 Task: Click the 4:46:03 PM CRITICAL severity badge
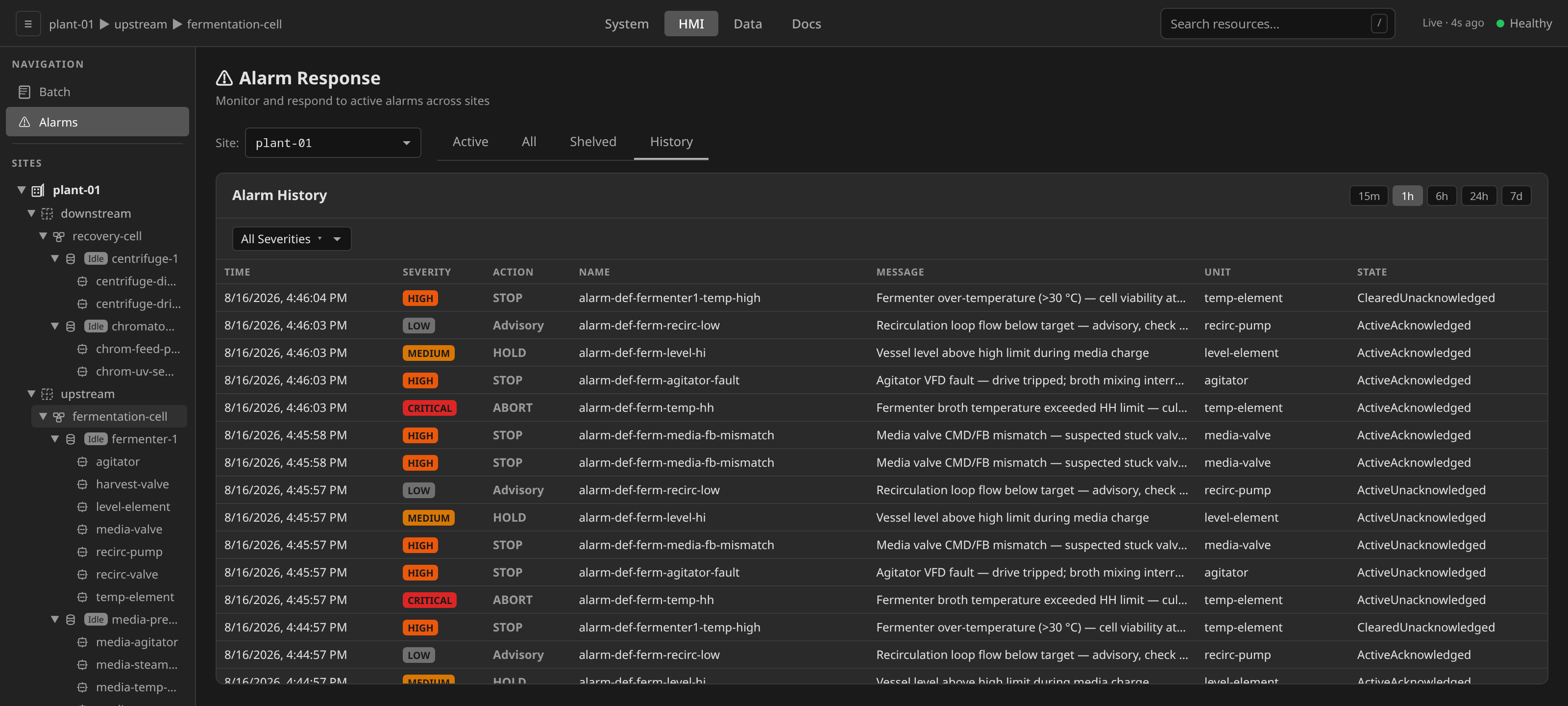coord(429,408)
